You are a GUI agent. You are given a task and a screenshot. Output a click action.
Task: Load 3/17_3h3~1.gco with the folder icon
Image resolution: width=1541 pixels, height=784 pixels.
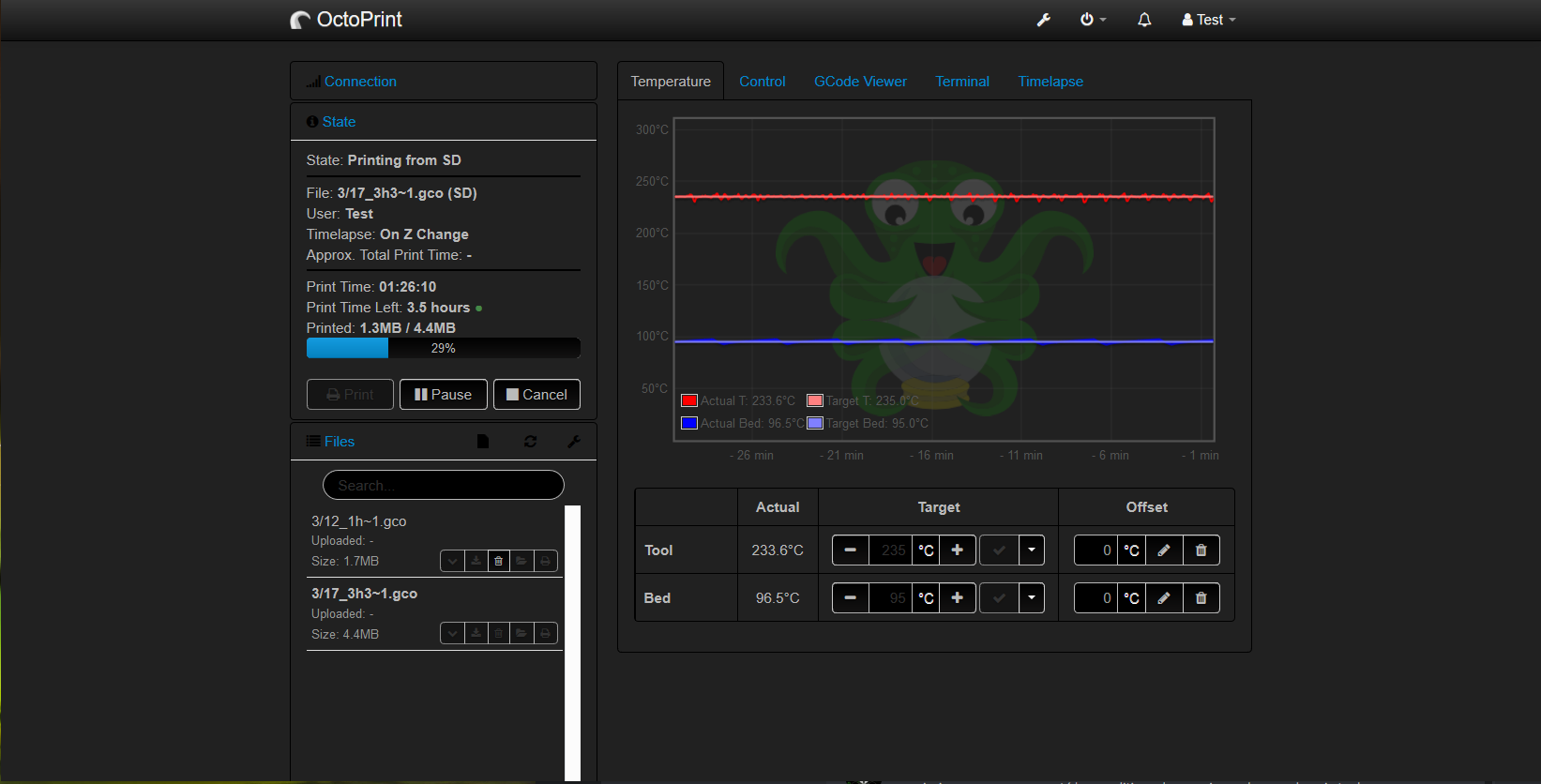[521, 634]
